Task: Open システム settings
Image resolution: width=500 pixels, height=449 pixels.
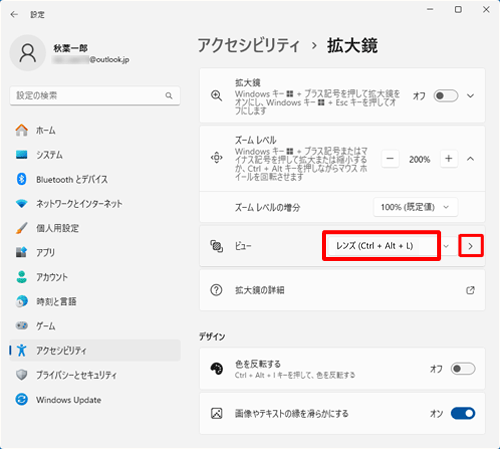Action: pyautogui.click(x=95, y=155)
